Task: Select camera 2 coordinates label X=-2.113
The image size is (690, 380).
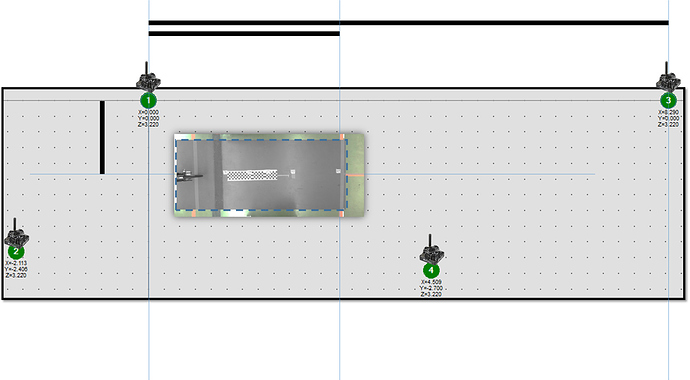Action: point(16,263)
